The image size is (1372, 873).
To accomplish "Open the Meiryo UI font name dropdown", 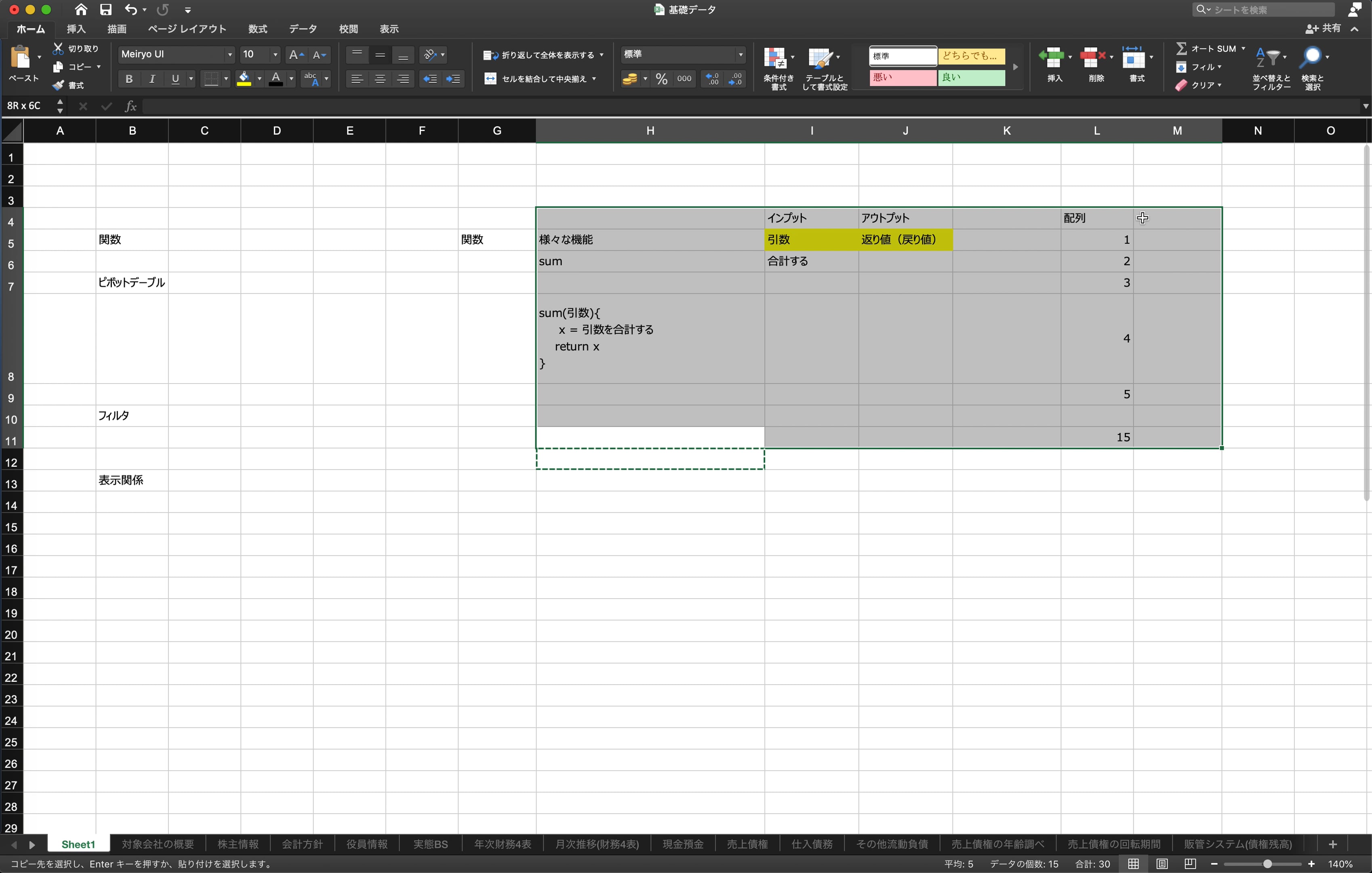I will click(x=229, y=55).
